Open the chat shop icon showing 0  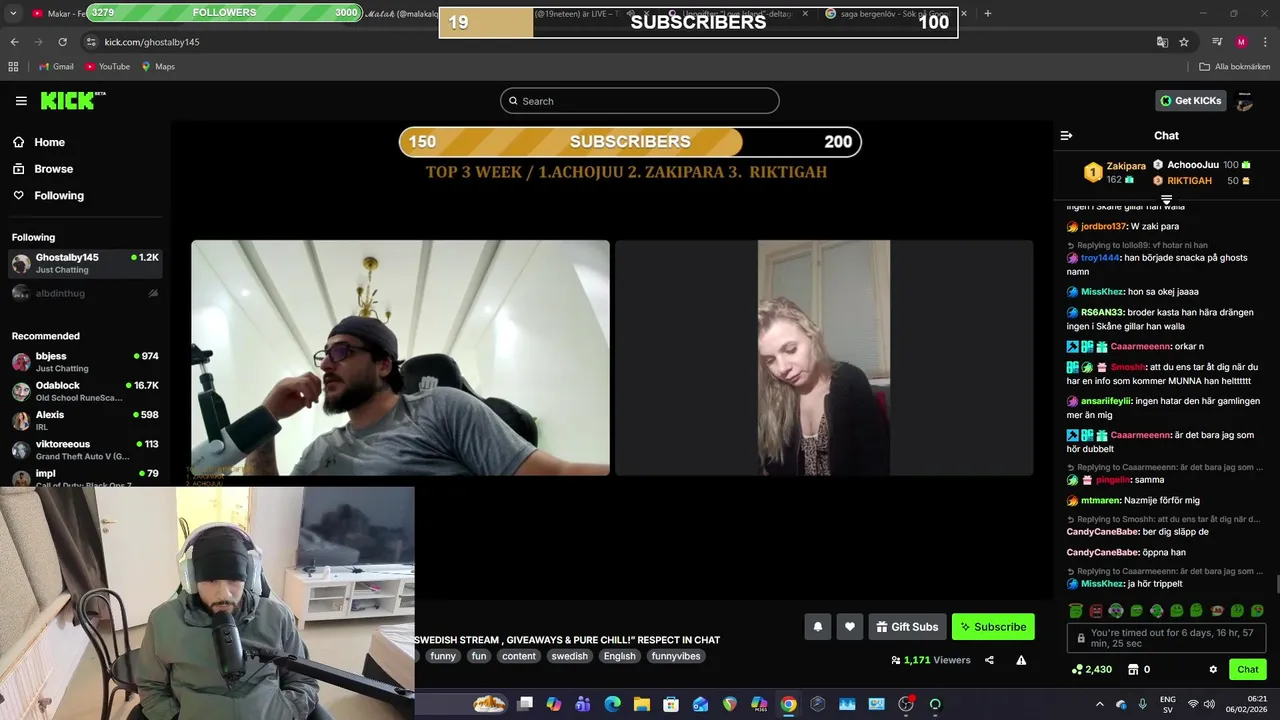point(1139,670)
